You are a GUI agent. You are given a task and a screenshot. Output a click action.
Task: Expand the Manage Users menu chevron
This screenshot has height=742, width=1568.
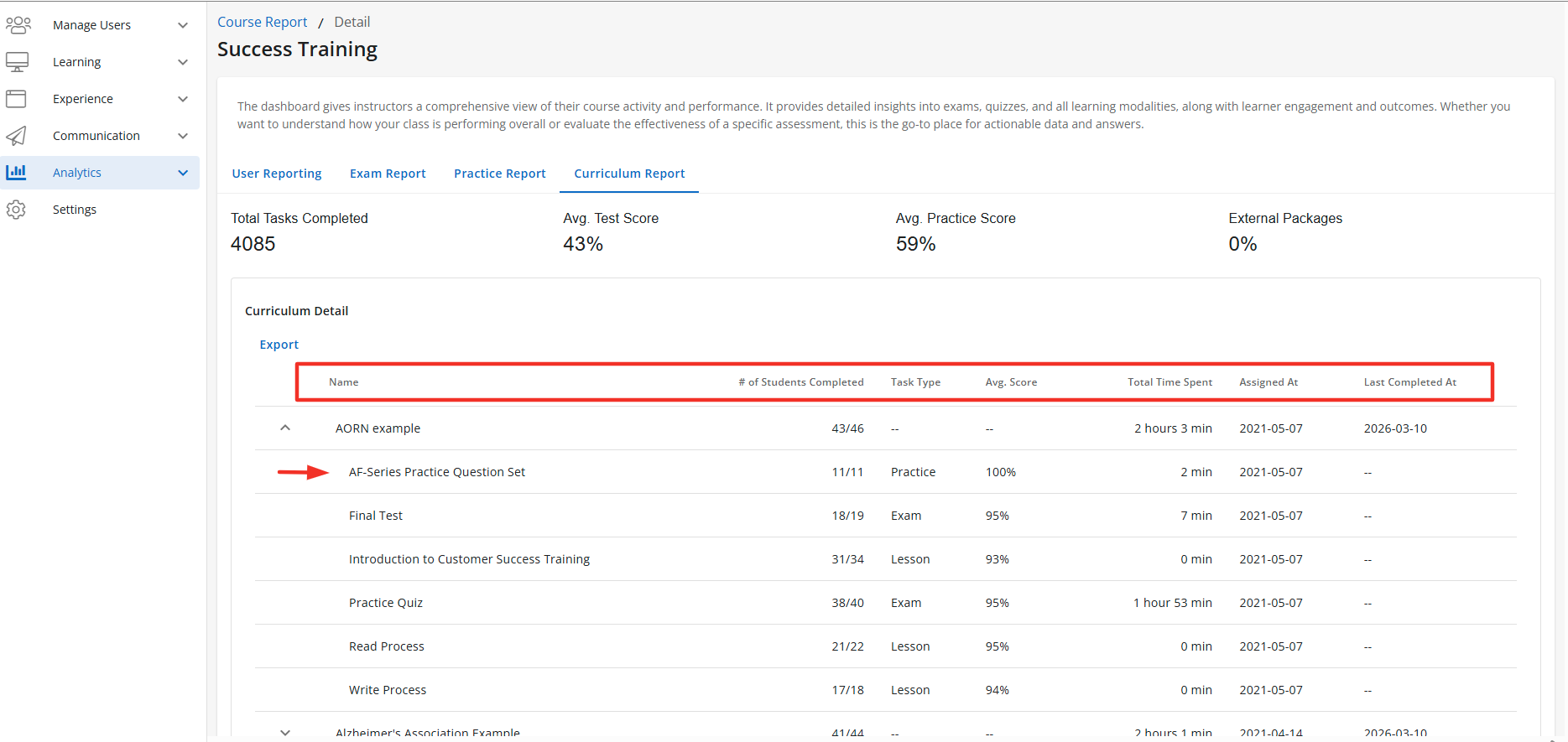point(183,25)
